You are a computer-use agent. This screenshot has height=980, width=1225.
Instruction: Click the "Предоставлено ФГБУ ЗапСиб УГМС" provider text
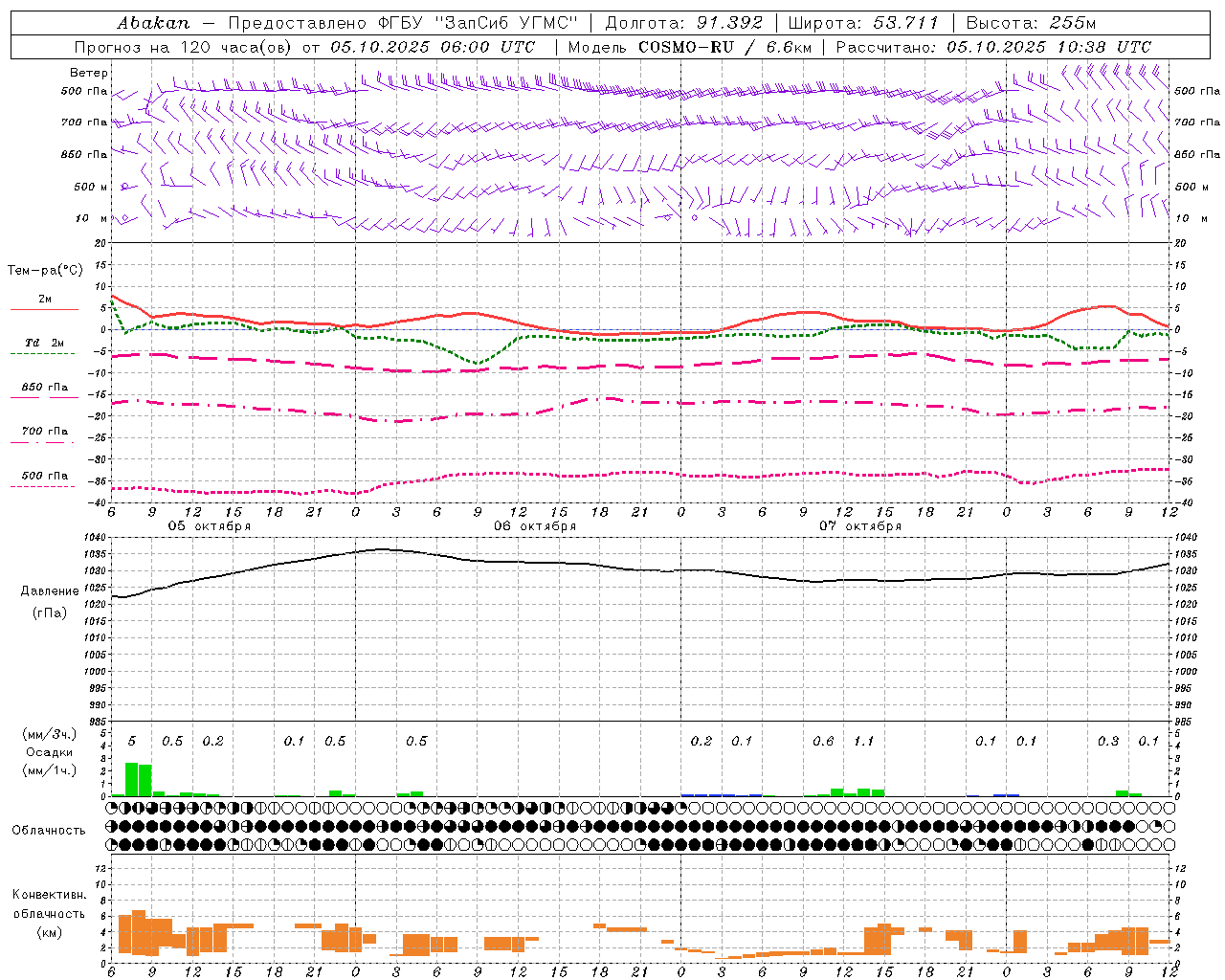tap(403, 23)
